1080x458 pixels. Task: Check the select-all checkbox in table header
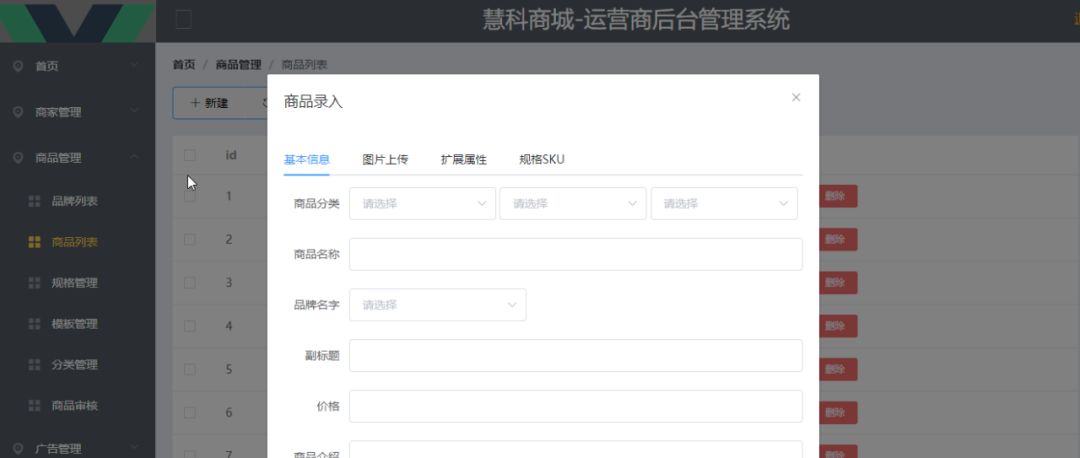coord(190,155)
